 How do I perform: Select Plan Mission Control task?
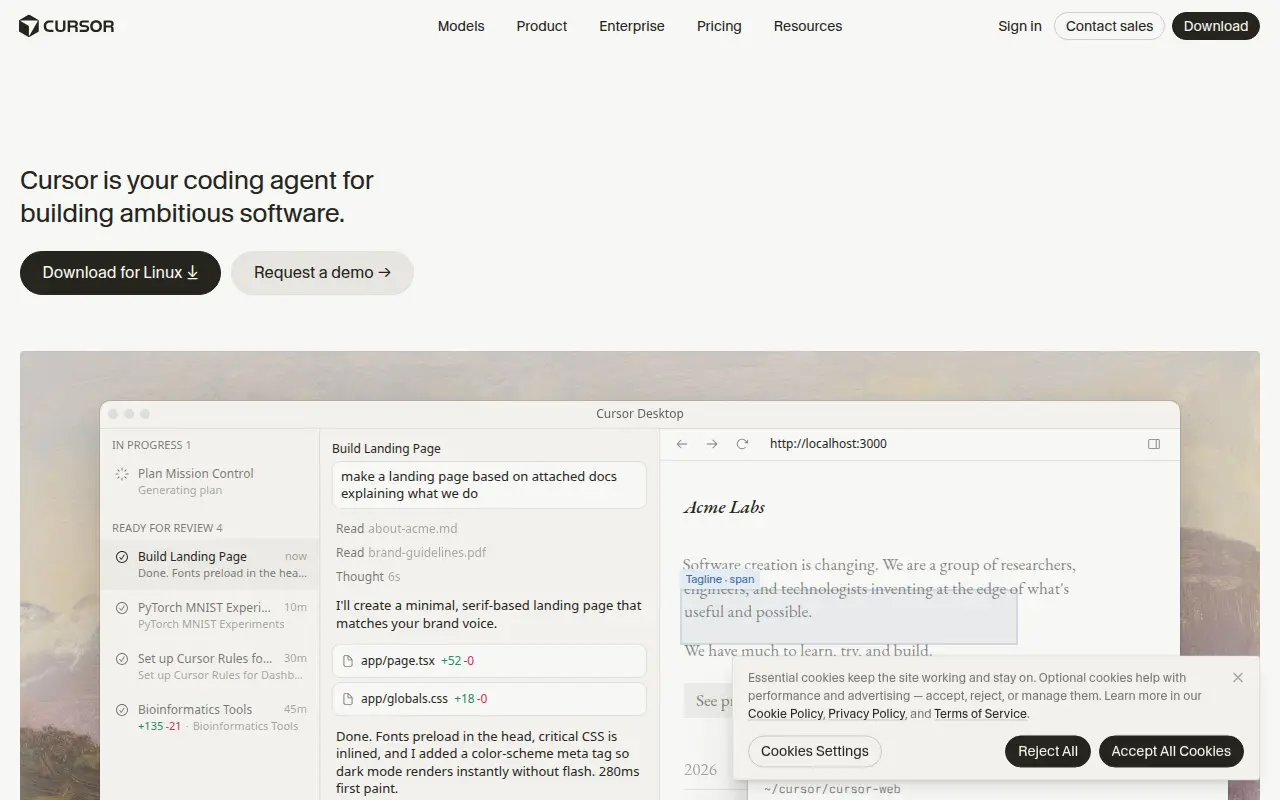[x=210, y=481]
